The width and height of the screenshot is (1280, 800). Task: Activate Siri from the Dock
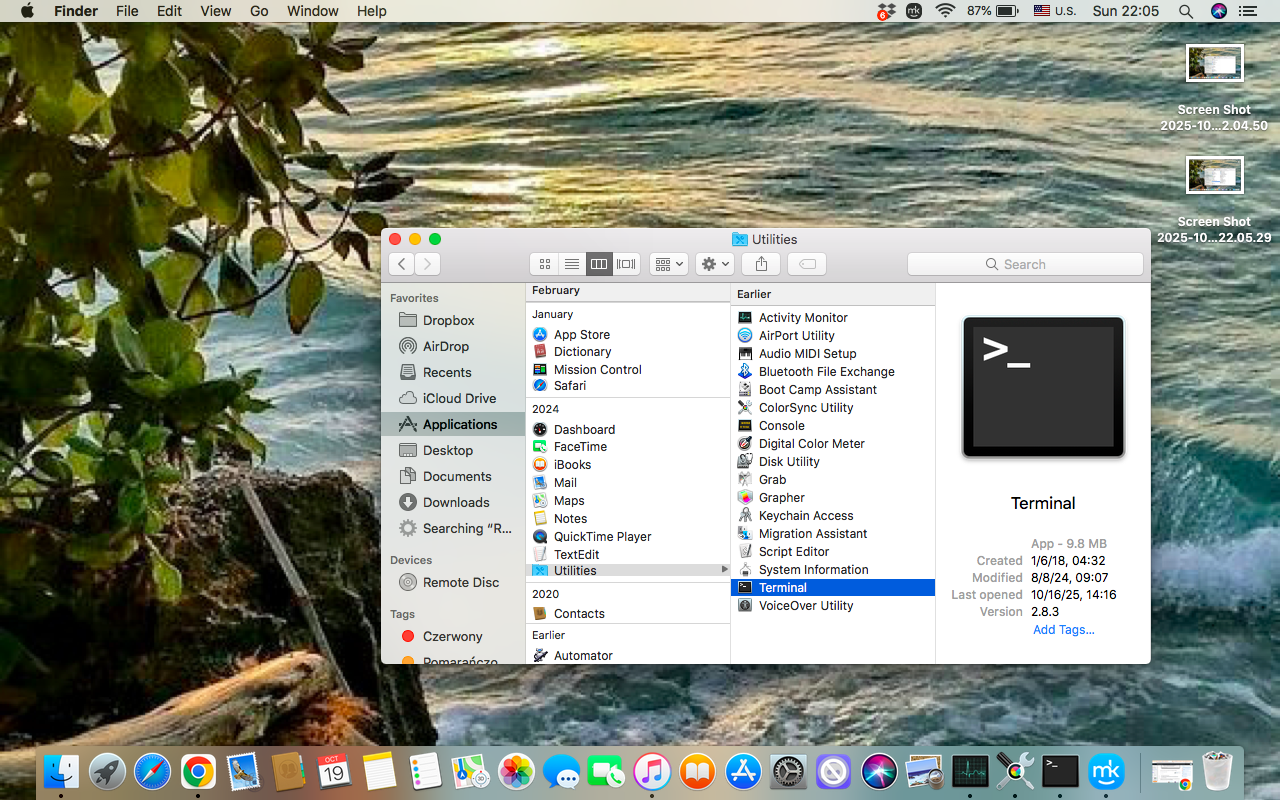coord(878,771)
